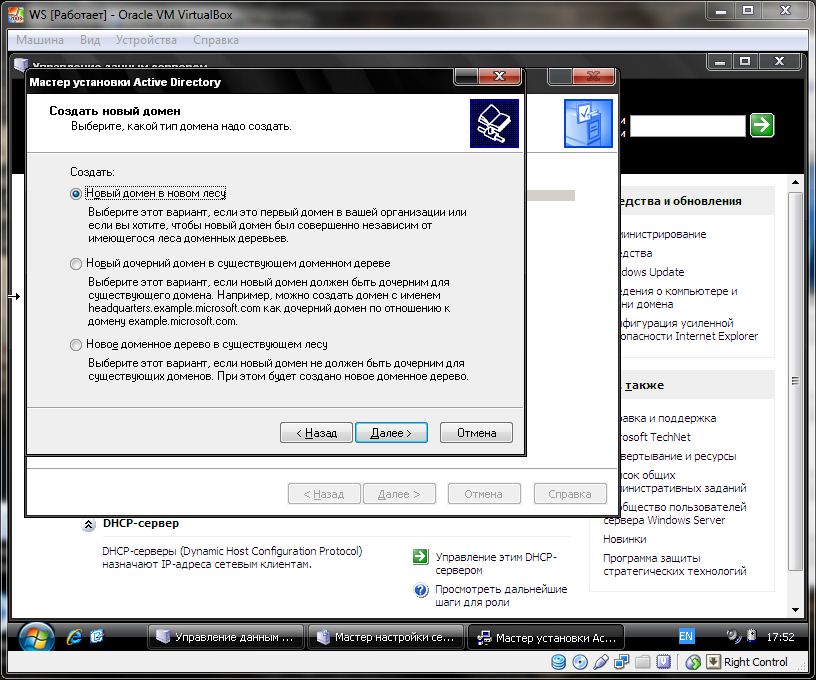Click the 'Right Control' host key label
The image size is (816, 680).
755,662
